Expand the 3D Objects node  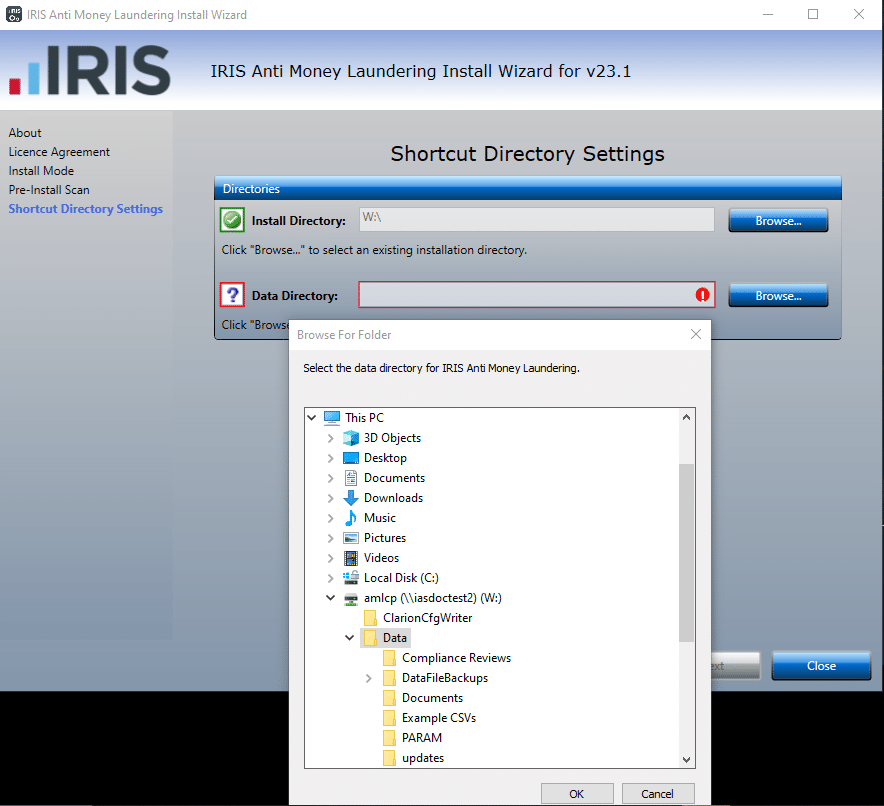331,438
